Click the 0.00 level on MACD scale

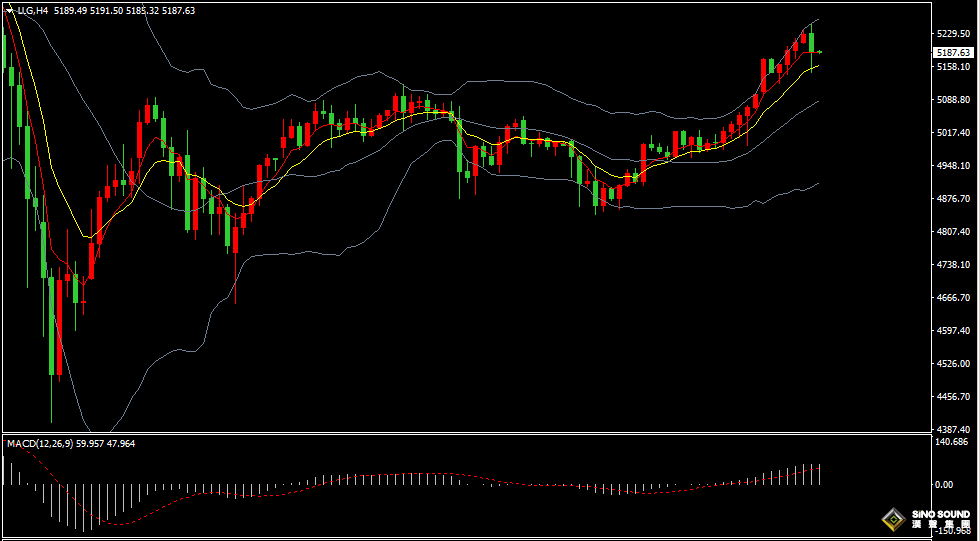(x=943, y=484)
